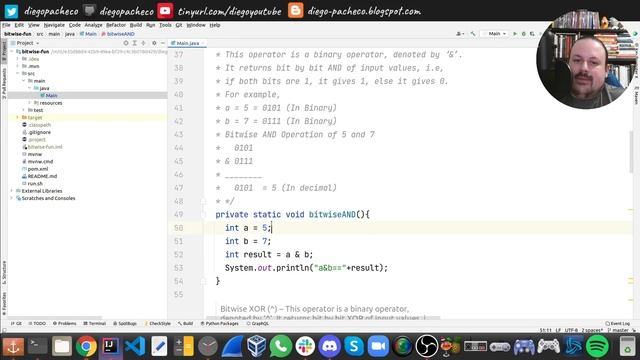The width and height of the screenshot is (640, 360).
Task: Open the Files manager dock icon
Action: click(62, 347)
